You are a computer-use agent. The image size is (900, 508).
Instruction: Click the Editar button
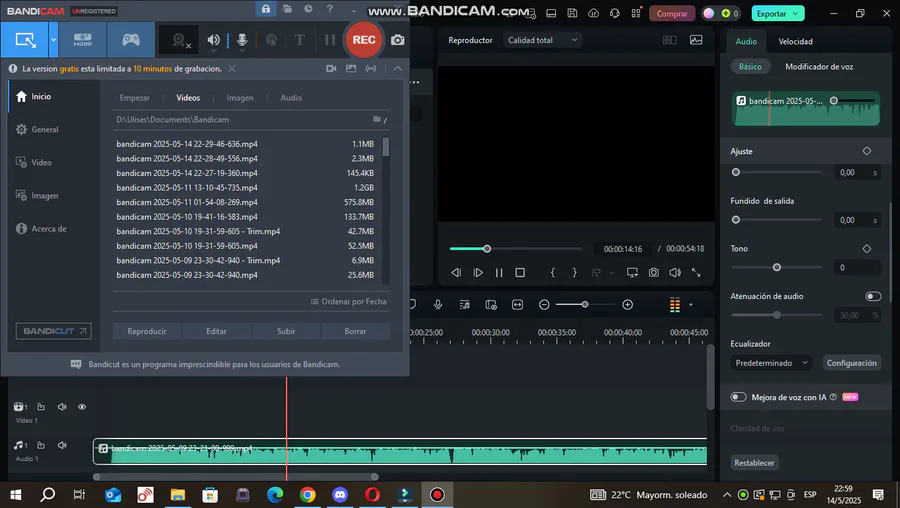(216, 331)
